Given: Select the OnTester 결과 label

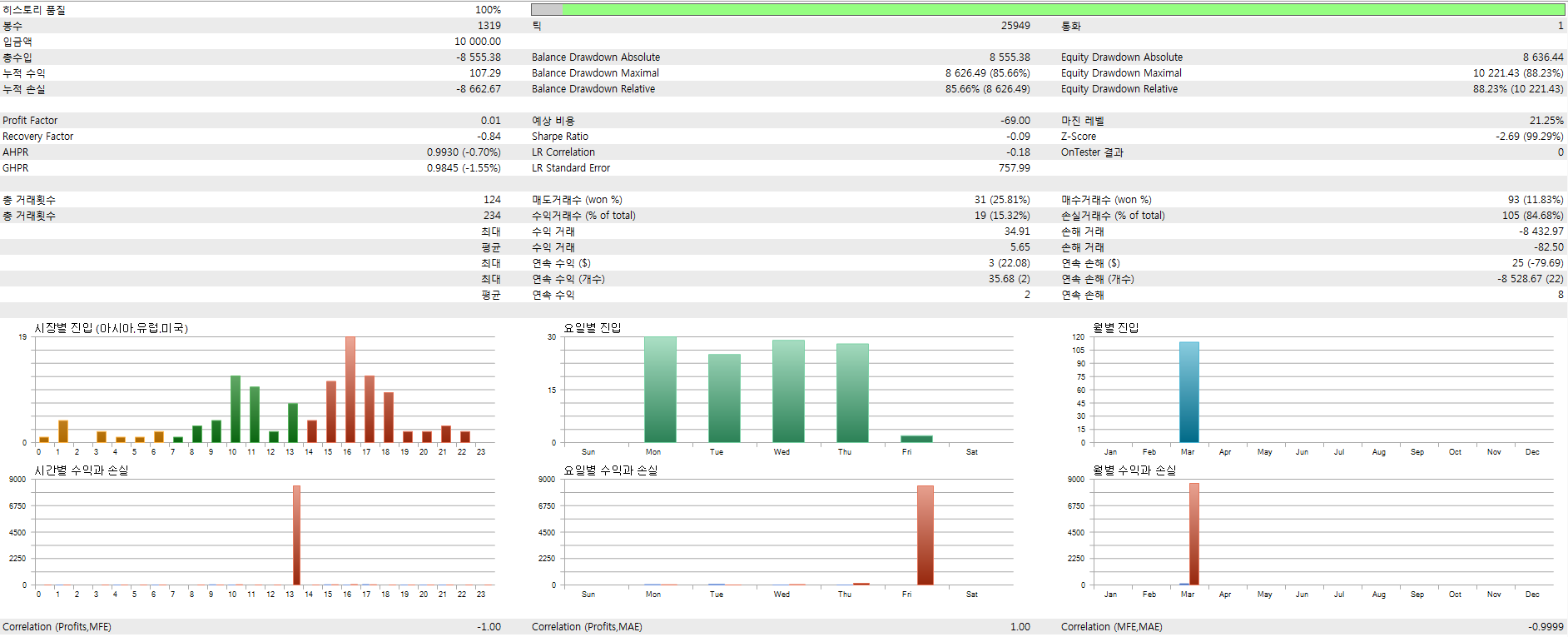Looking at the screenshot, I should (x=1092, y=152).
